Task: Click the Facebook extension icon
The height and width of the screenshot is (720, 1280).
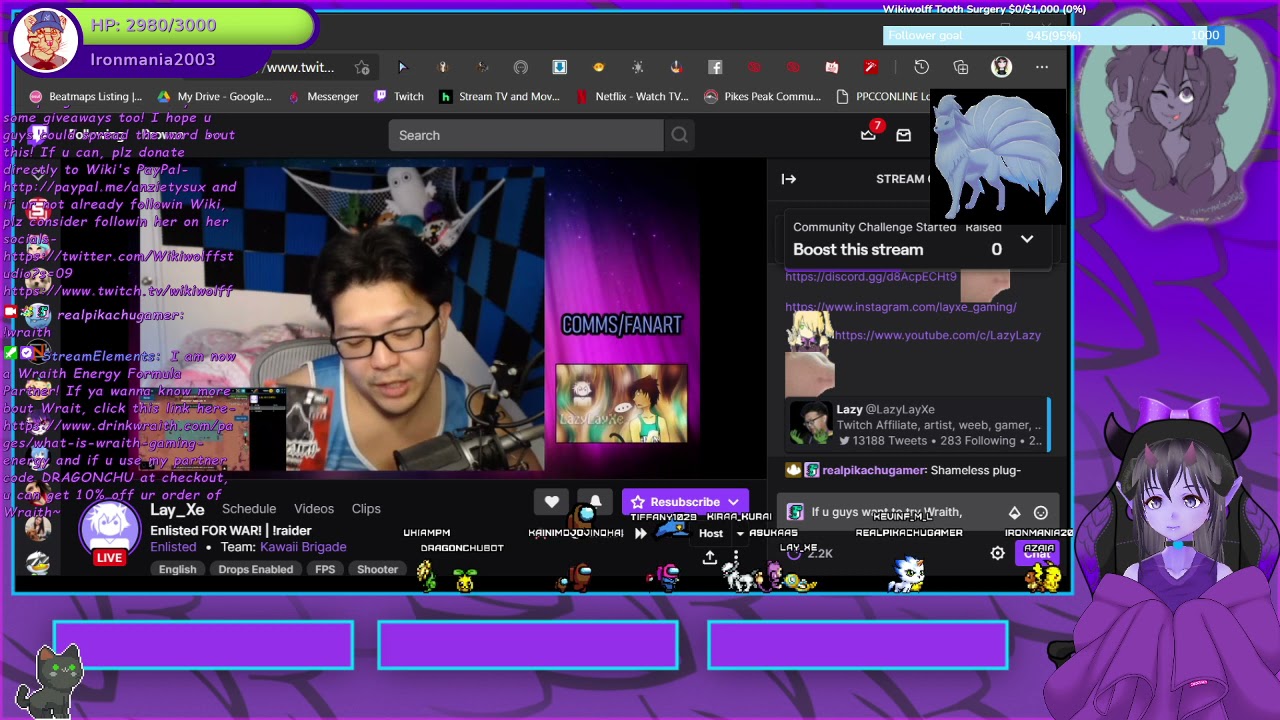Action: coord(715,67)
